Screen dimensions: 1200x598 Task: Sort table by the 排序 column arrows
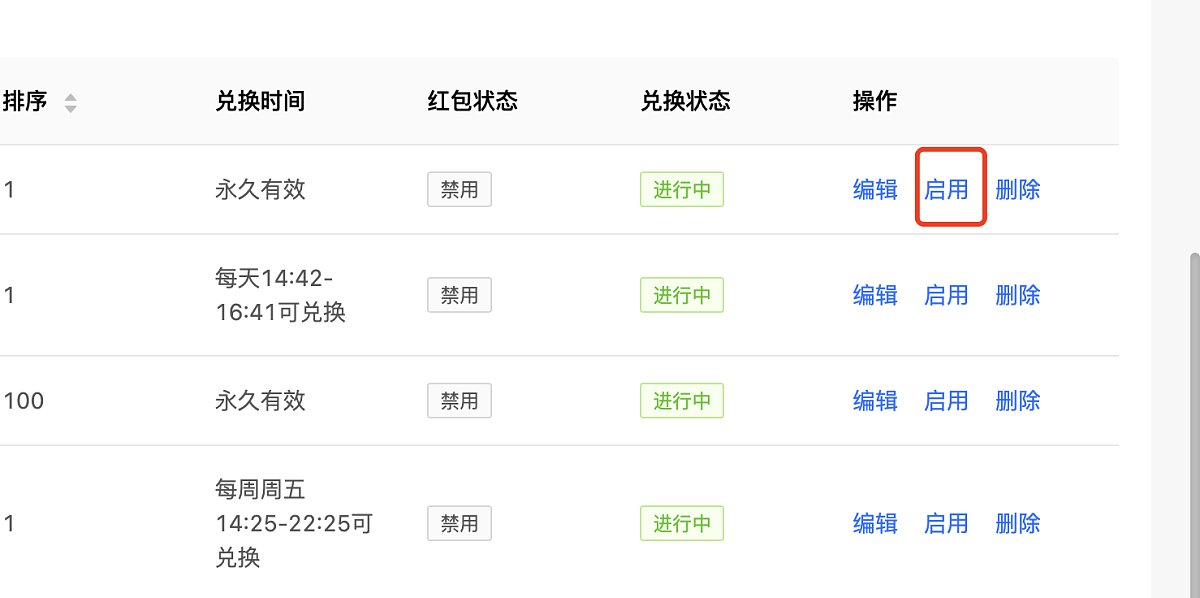70,102
